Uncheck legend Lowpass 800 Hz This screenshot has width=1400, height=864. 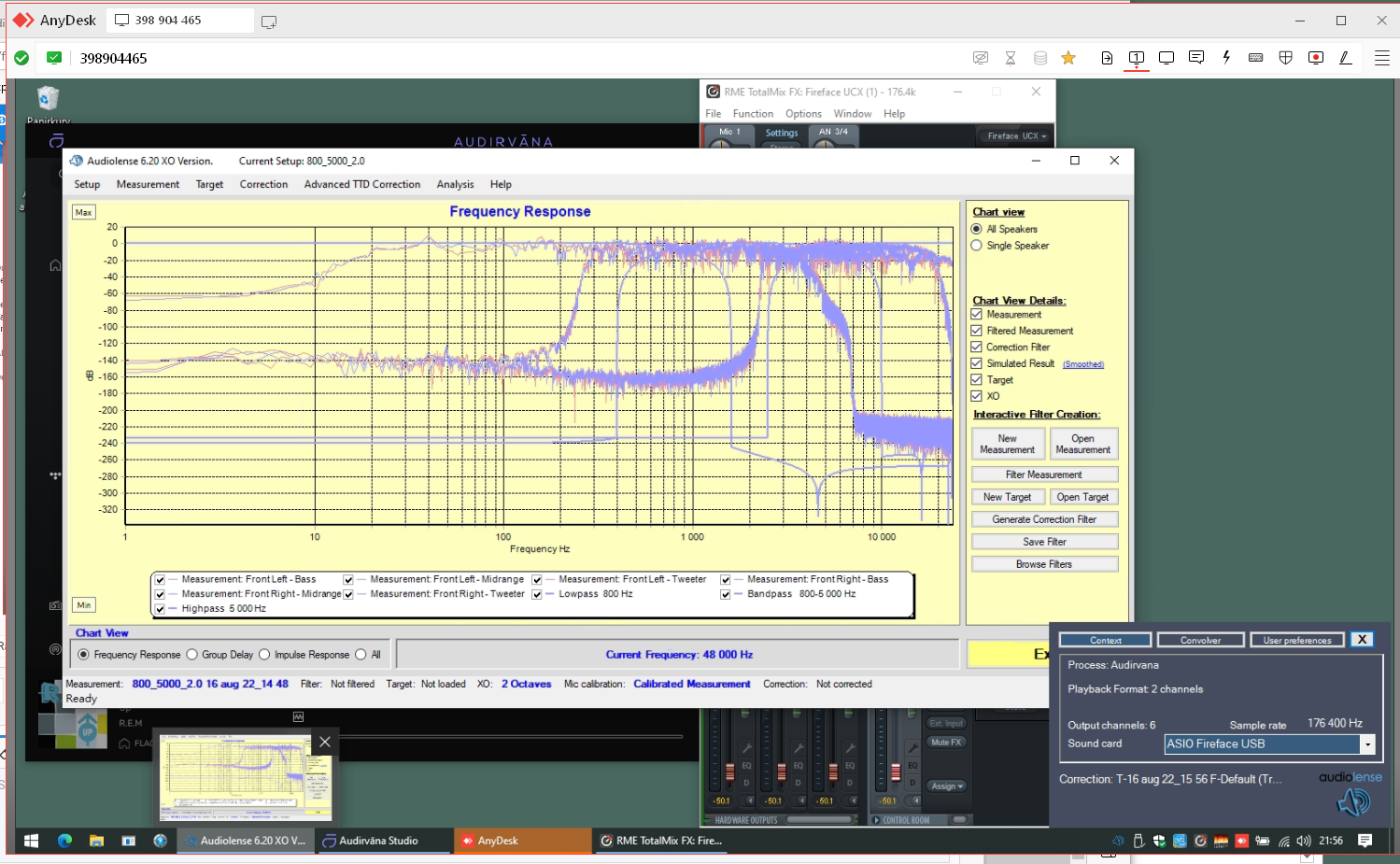tap(537, 594)
